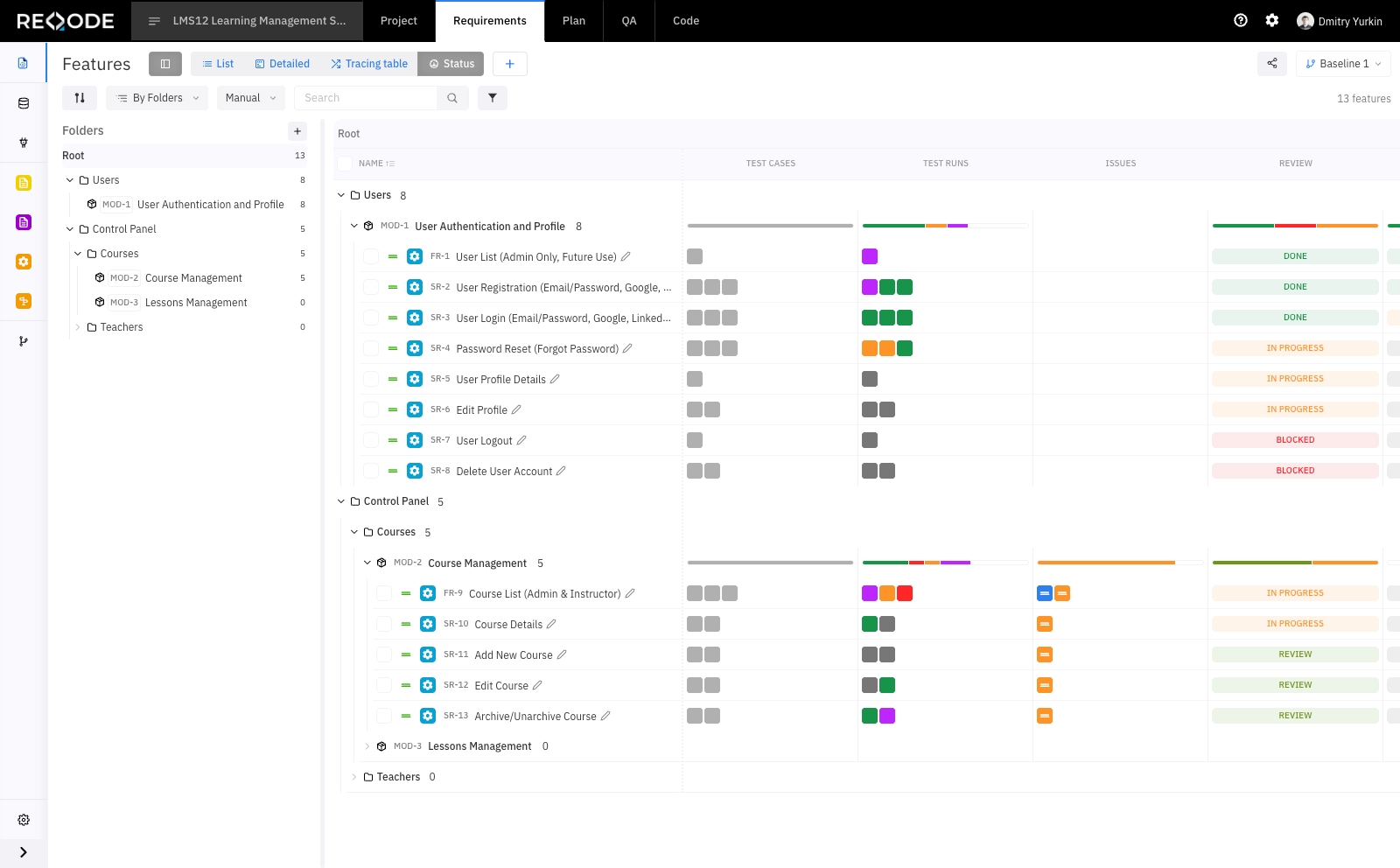Click the REVIEW status of Edit Course
1400x868 pixels.
pos(1295,685)
